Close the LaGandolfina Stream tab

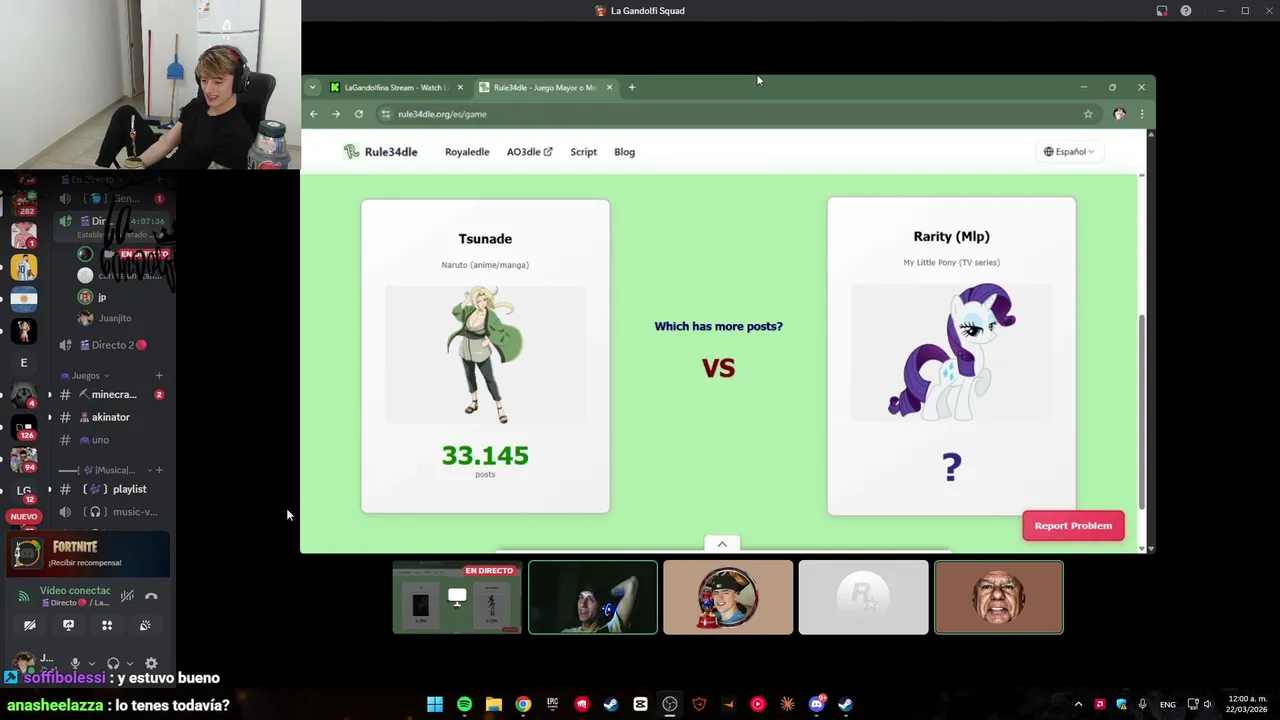pos(460,87)
